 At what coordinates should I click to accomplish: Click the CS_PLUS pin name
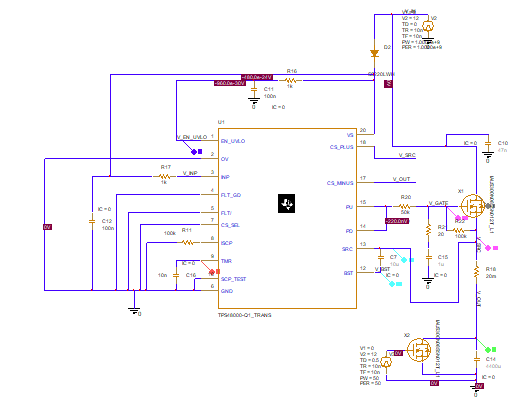(341, 147)
